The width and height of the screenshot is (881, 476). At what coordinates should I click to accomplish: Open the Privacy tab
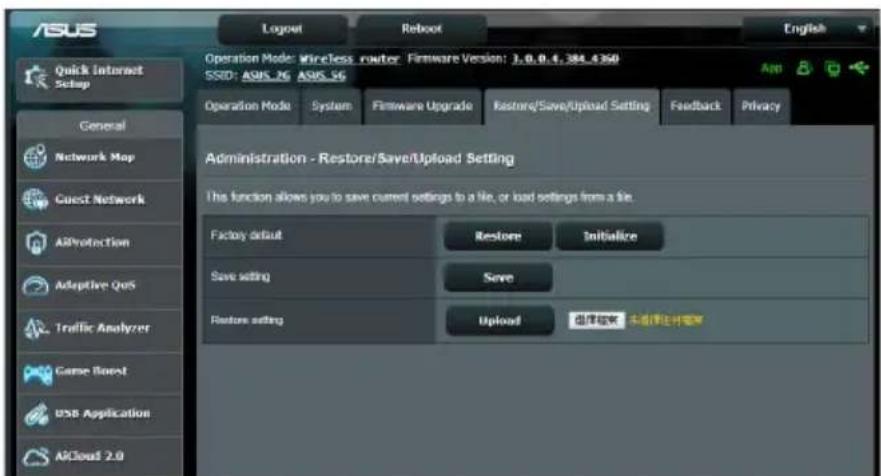[761, 106]
